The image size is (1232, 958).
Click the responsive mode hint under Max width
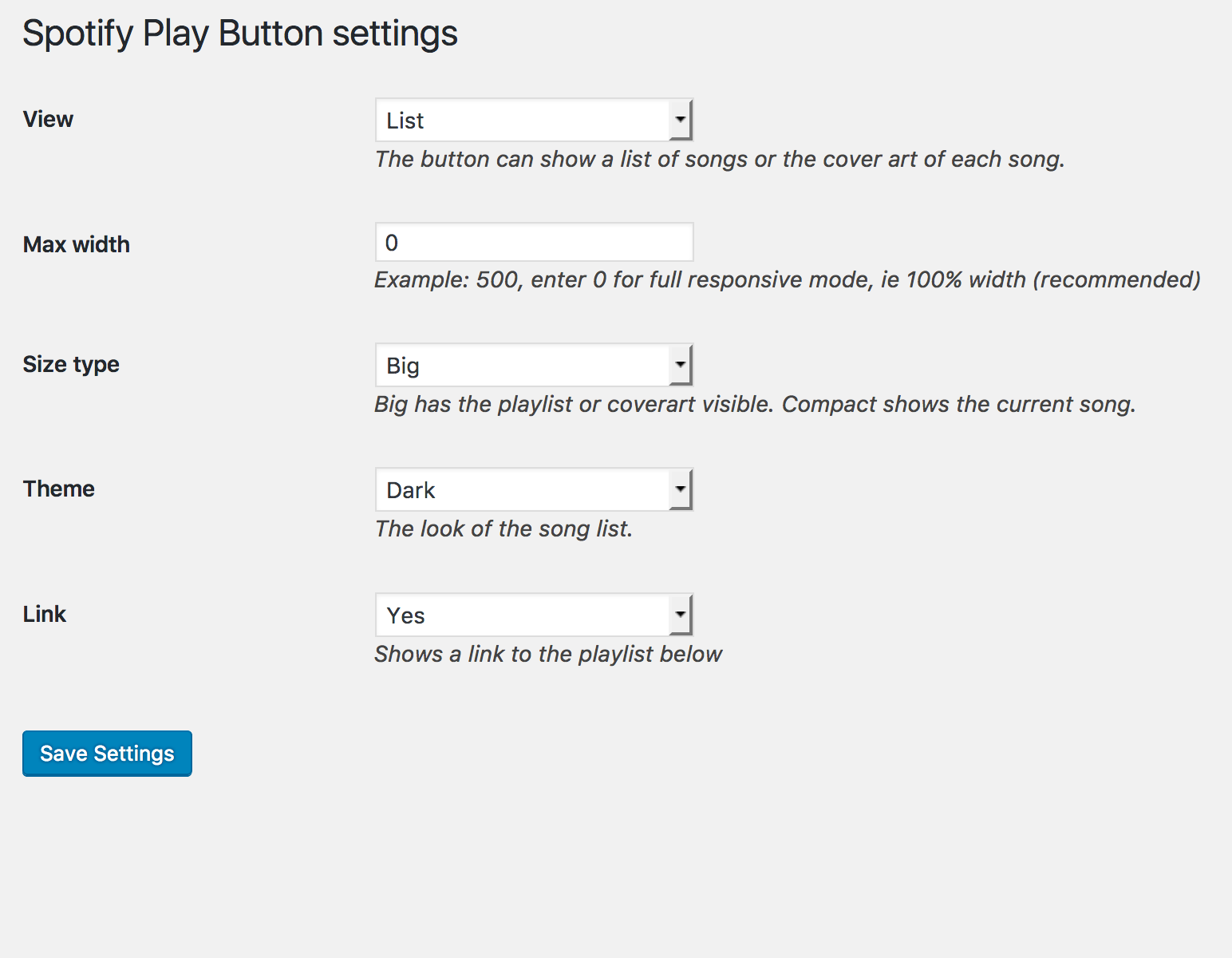coord(787,280)
